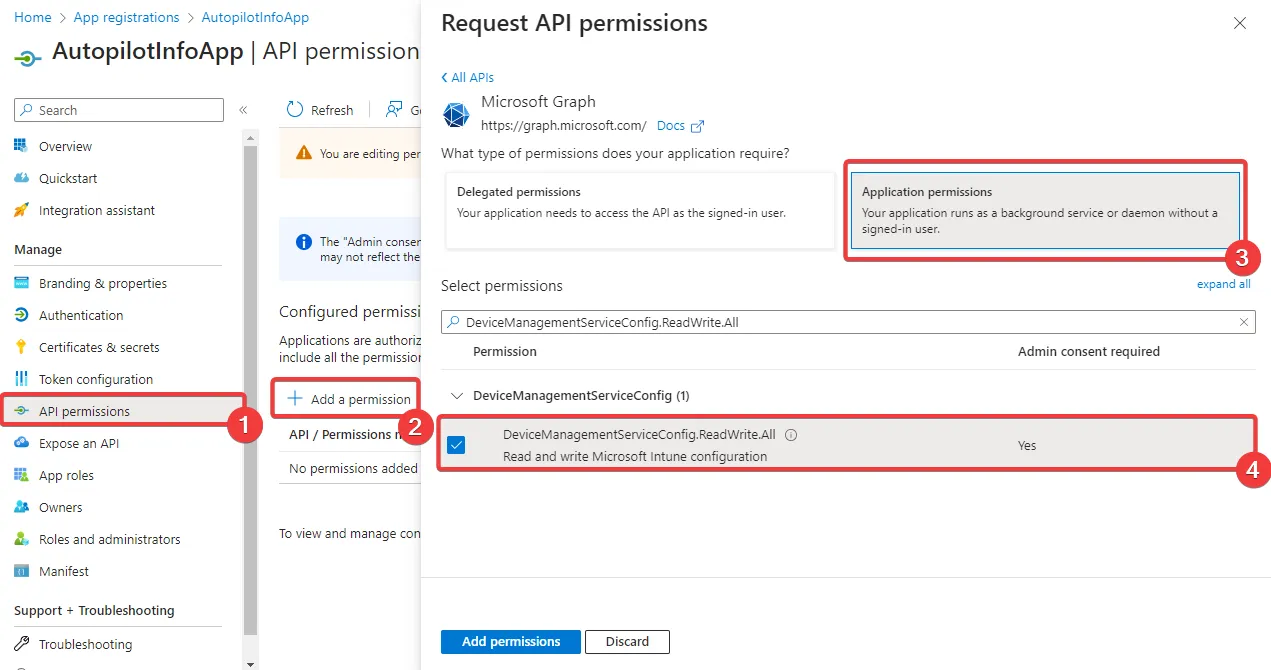
Task: Click the expand all link
Action: tap(1224, 284)
